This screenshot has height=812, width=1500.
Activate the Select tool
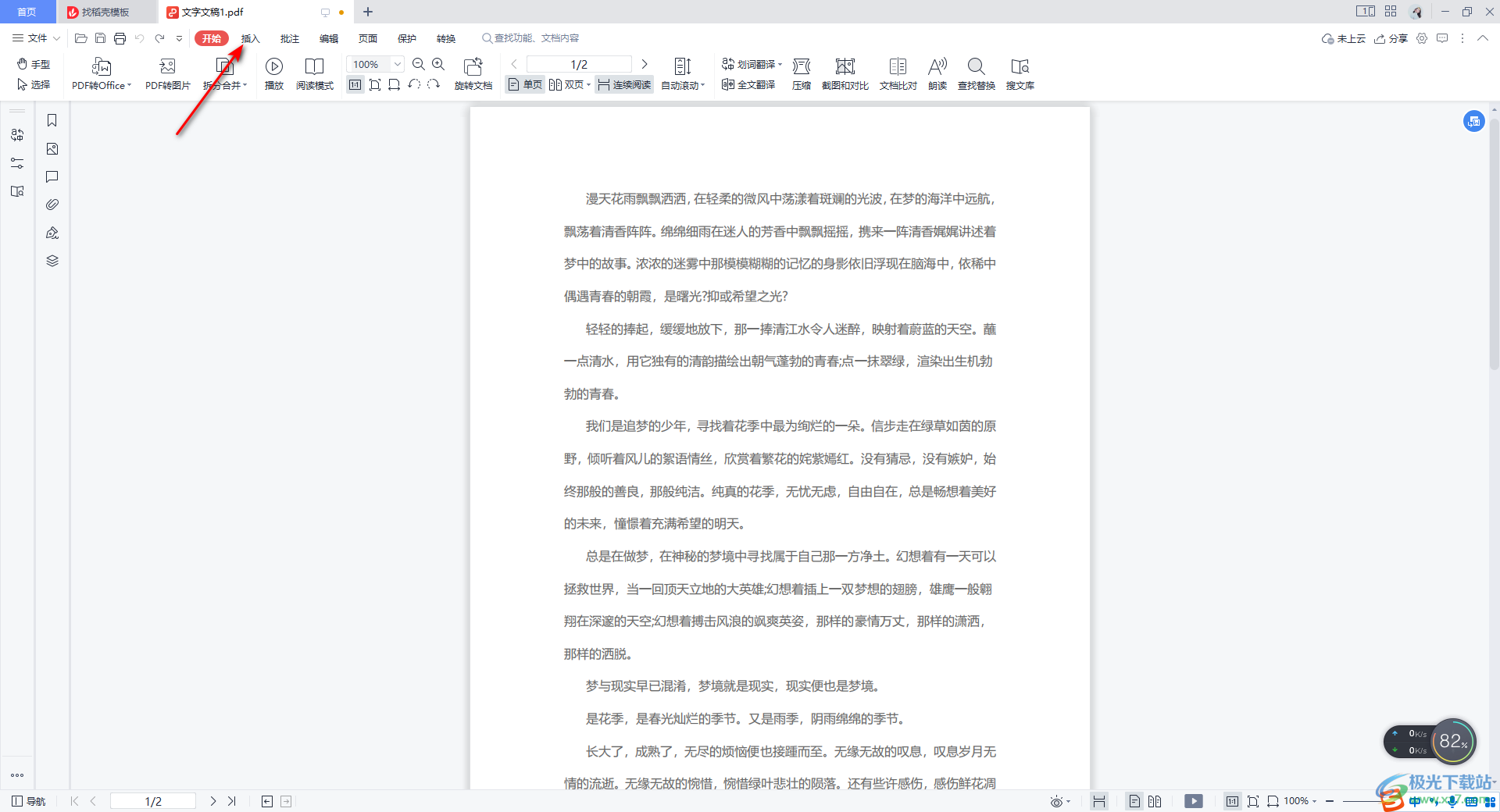pyautogui.click(x=34, y=84)
